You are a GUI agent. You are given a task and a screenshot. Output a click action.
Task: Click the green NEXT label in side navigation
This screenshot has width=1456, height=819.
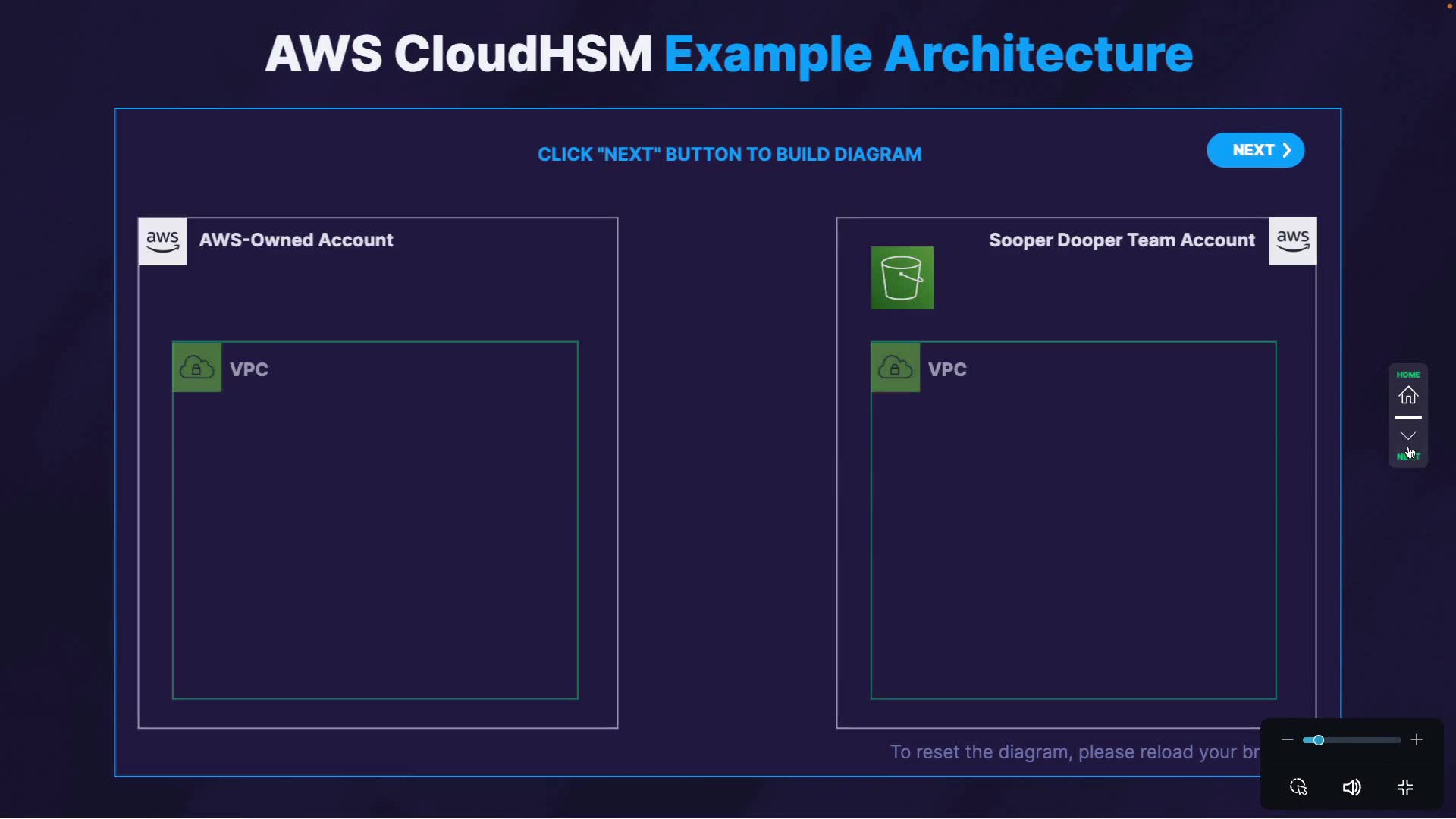(x=1408, y=457)
